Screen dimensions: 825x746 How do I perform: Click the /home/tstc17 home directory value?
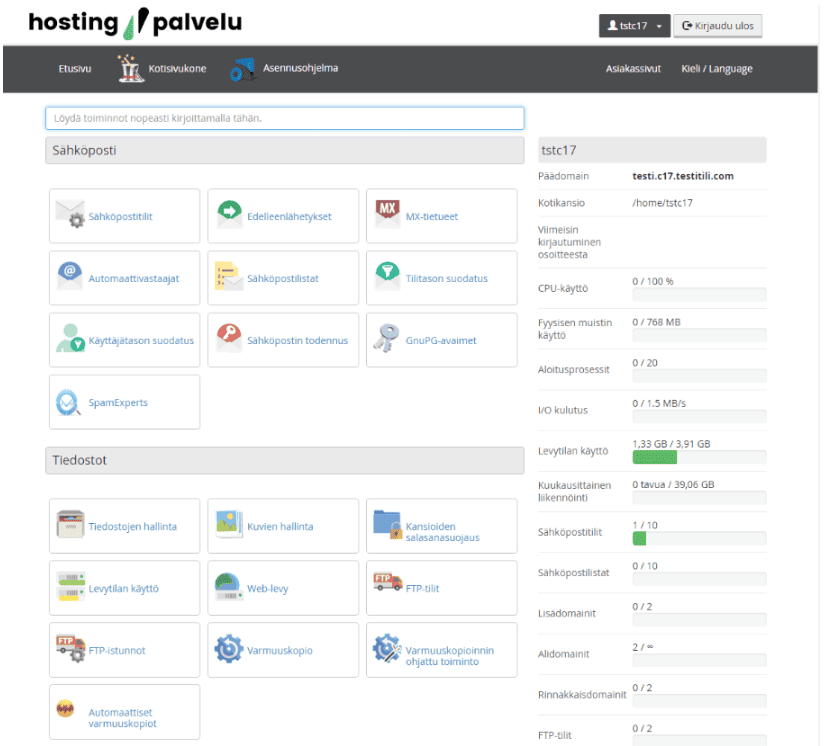pyautogui.click(x=662, y=203)
